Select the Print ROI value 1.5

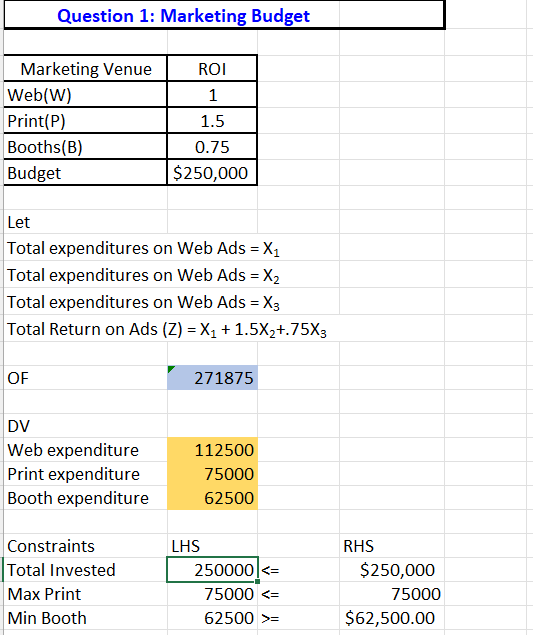click(x=212, y=121)
